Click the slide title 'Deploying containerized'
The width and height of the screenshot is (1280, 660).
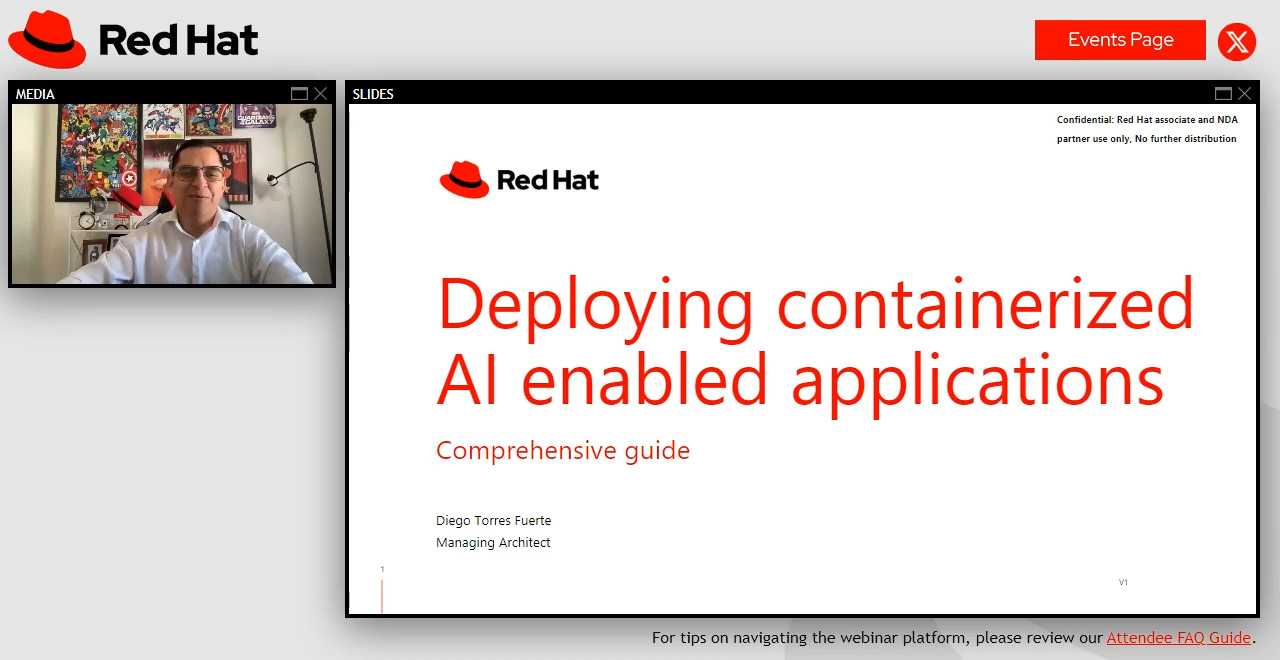tap(815, 304)
